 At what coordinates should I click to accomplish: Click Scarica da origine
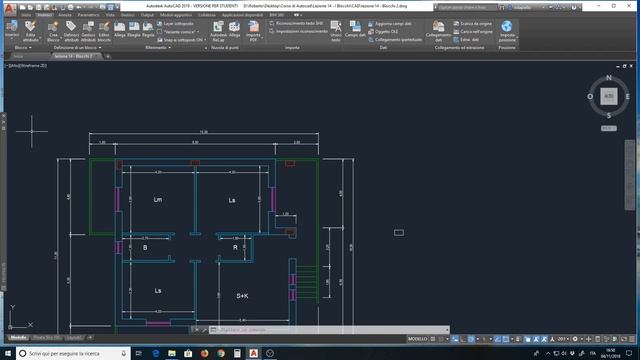(x=473, y=24)
